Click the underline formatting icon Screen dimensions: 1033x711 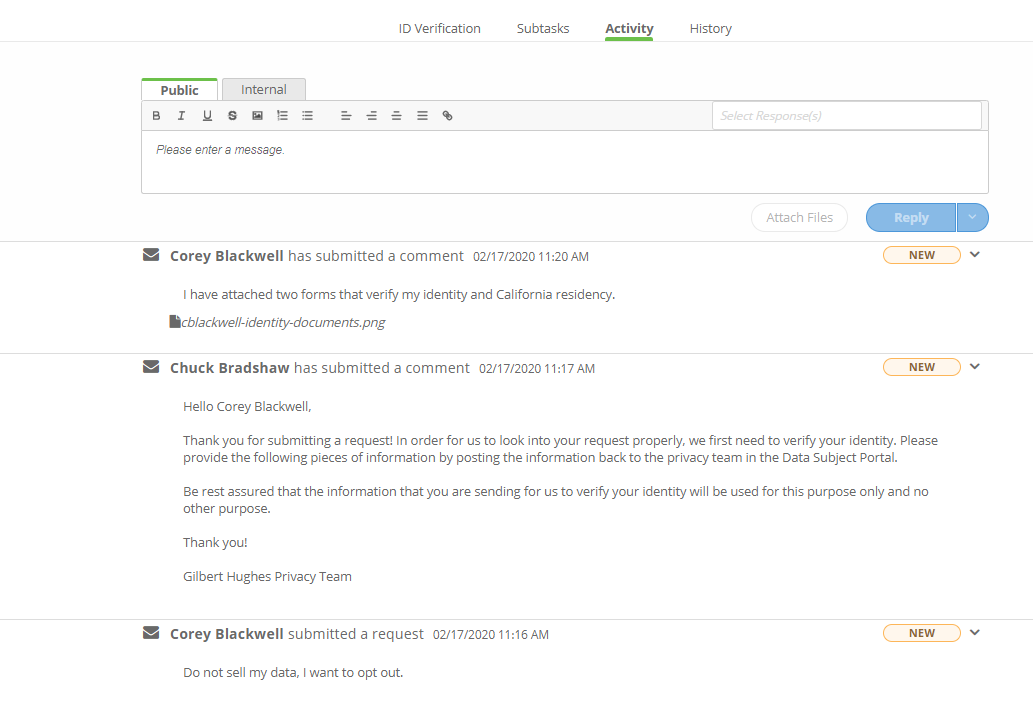click(x=207, y=116)
